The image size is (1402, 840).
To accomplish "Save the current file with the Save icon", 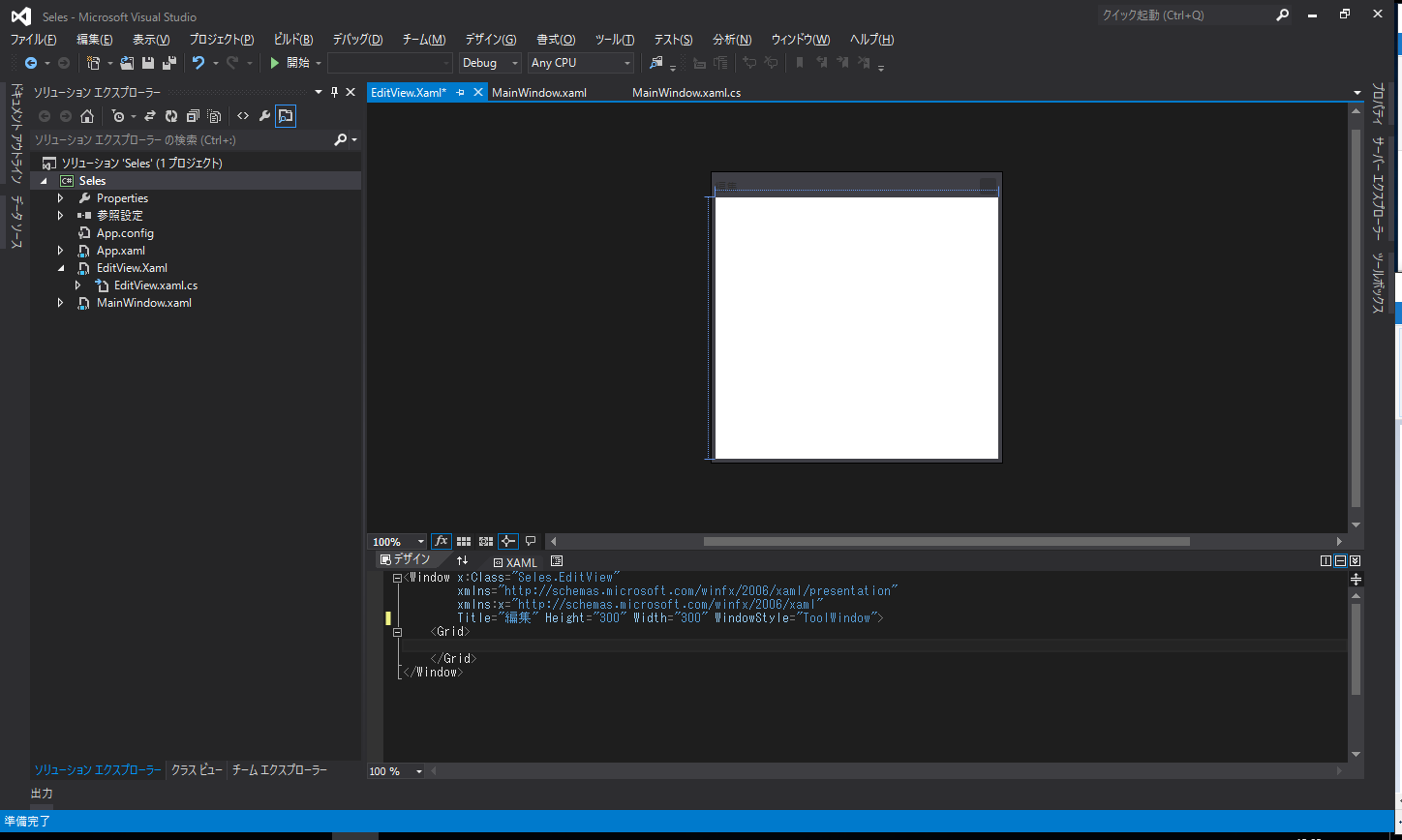I will (148, 63).
